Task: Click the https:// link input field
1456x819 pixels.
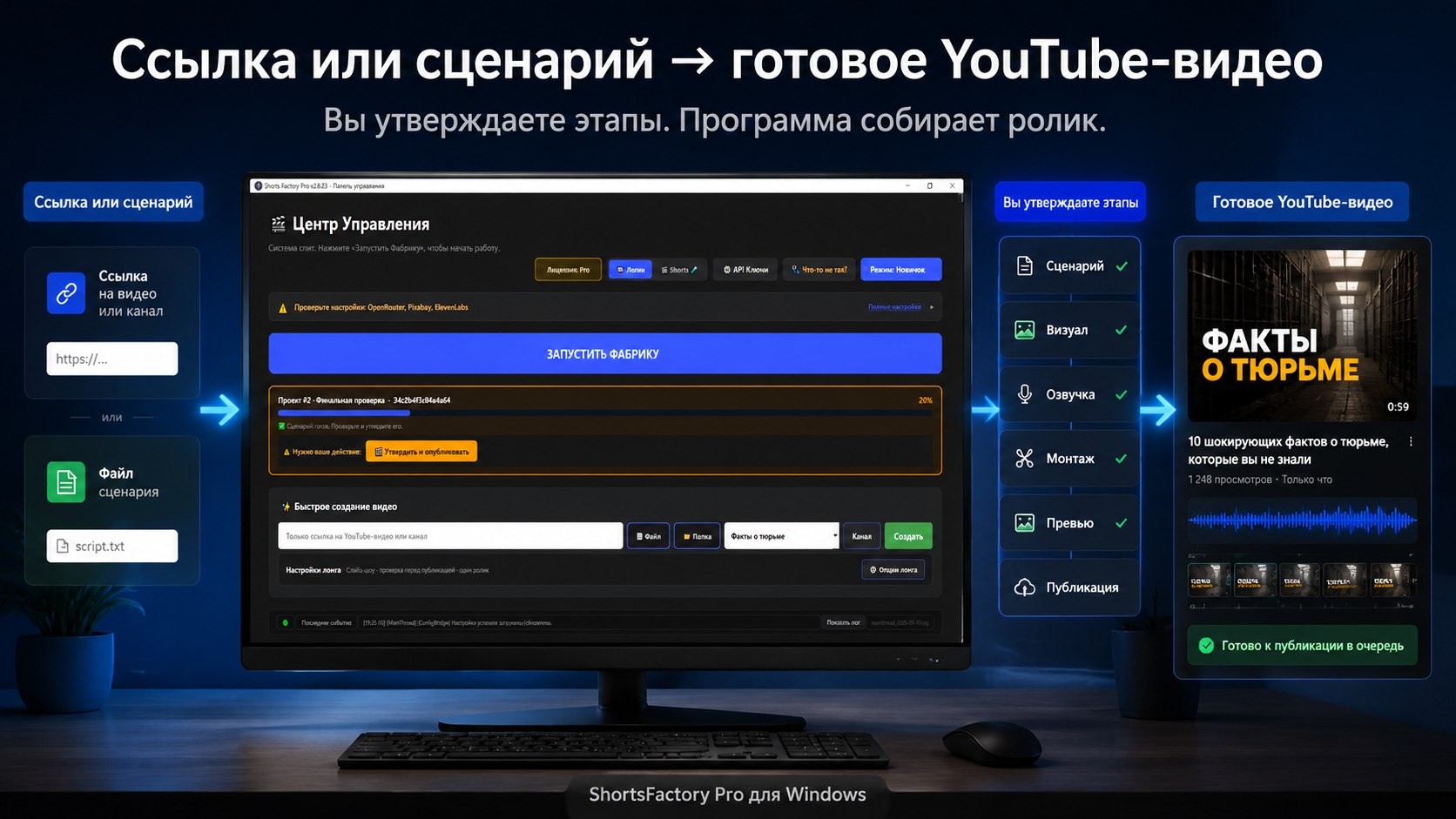Action: (x=112, y=359)
